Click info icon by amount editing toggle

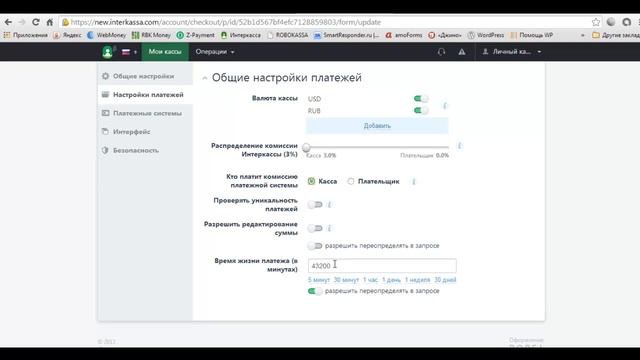coord(329,228)
